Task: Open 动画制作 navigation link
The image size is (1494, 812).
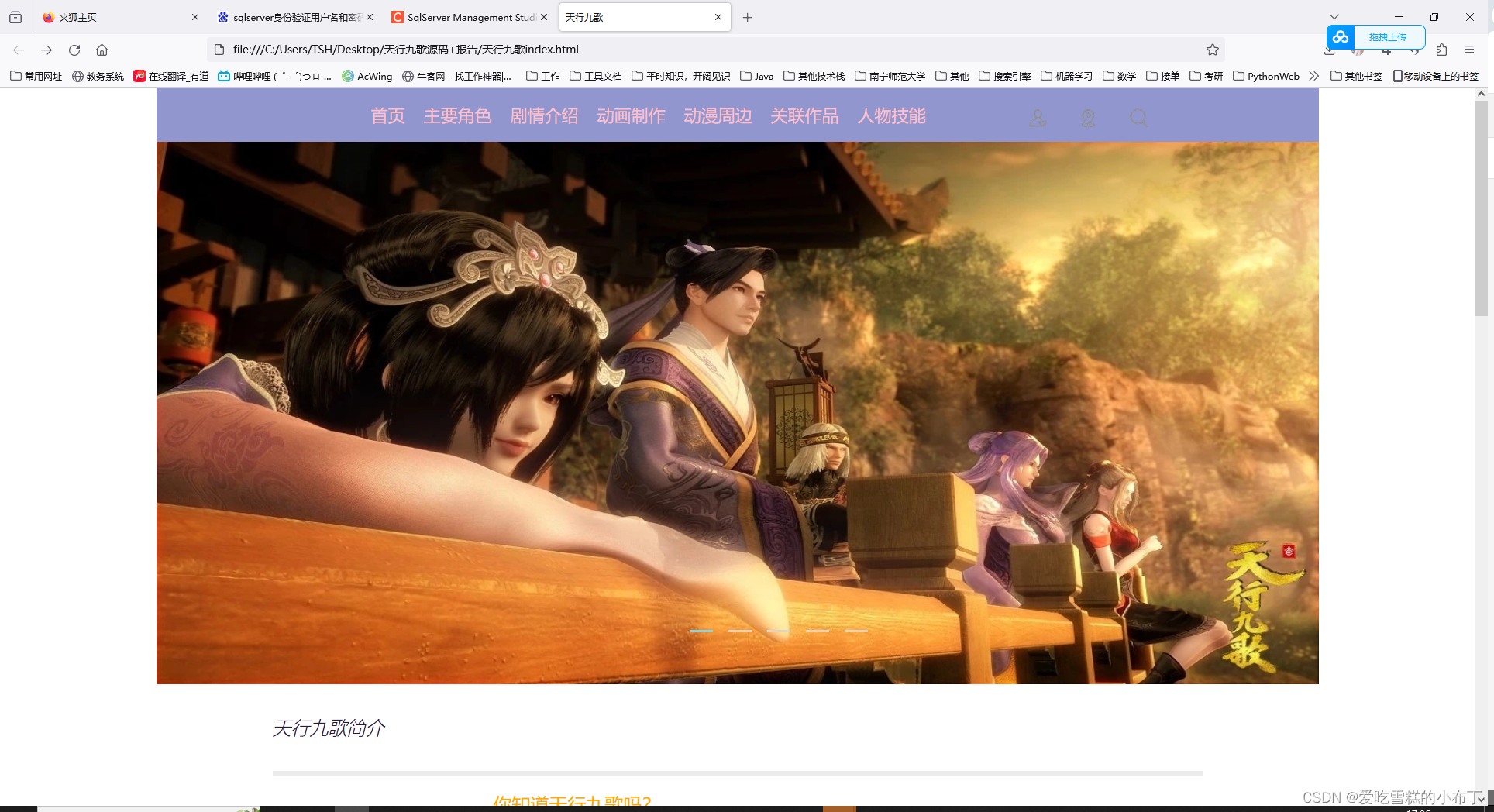Action: pyautogui.click(x=631, y=116)
